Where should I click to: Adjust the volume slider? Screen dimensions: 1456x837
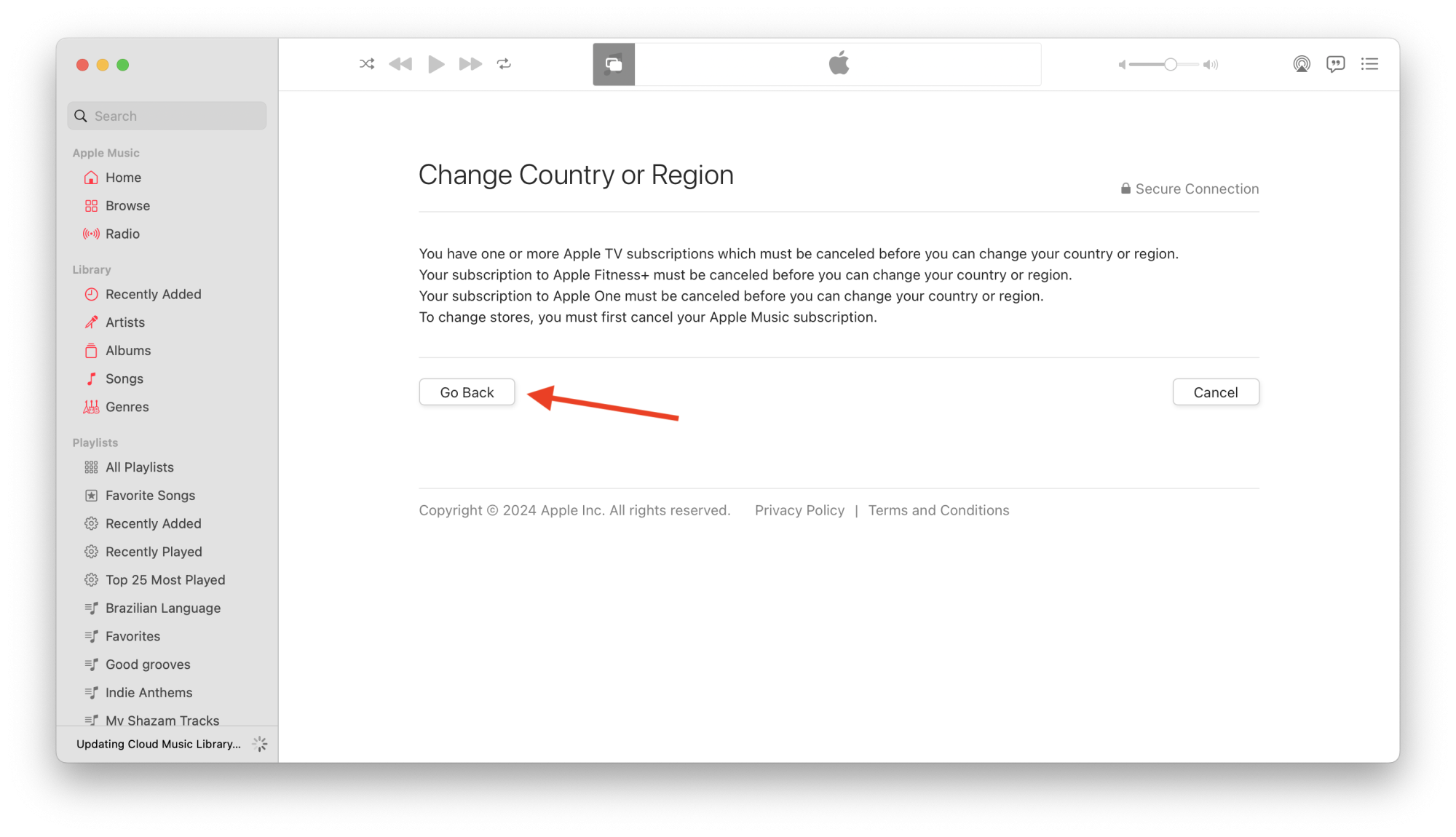click(1170, 65)
